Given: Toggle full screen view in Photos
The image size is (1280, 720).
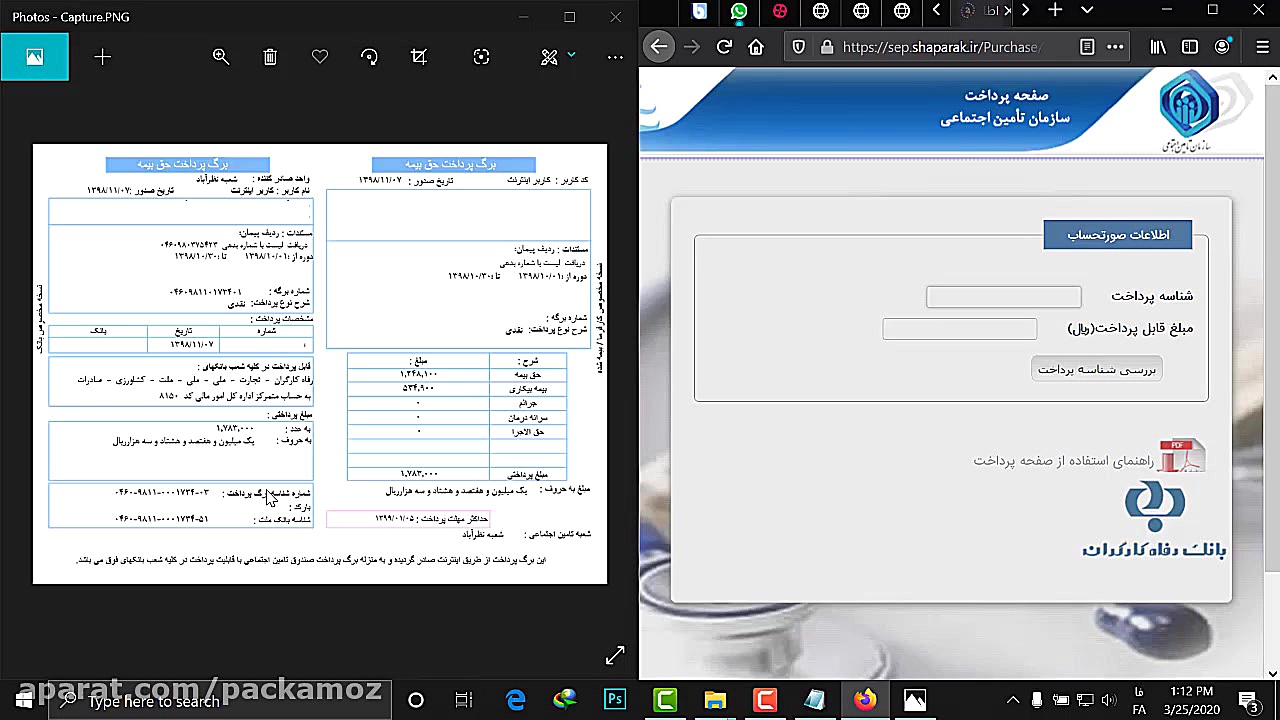Looking at the screenshot, I should pyautogui.click(x=615, y=656).
